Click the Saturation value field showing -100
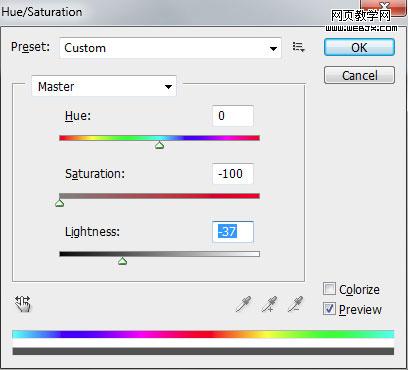The height and width of the screenshot is (370, 408). pos(233,174)
